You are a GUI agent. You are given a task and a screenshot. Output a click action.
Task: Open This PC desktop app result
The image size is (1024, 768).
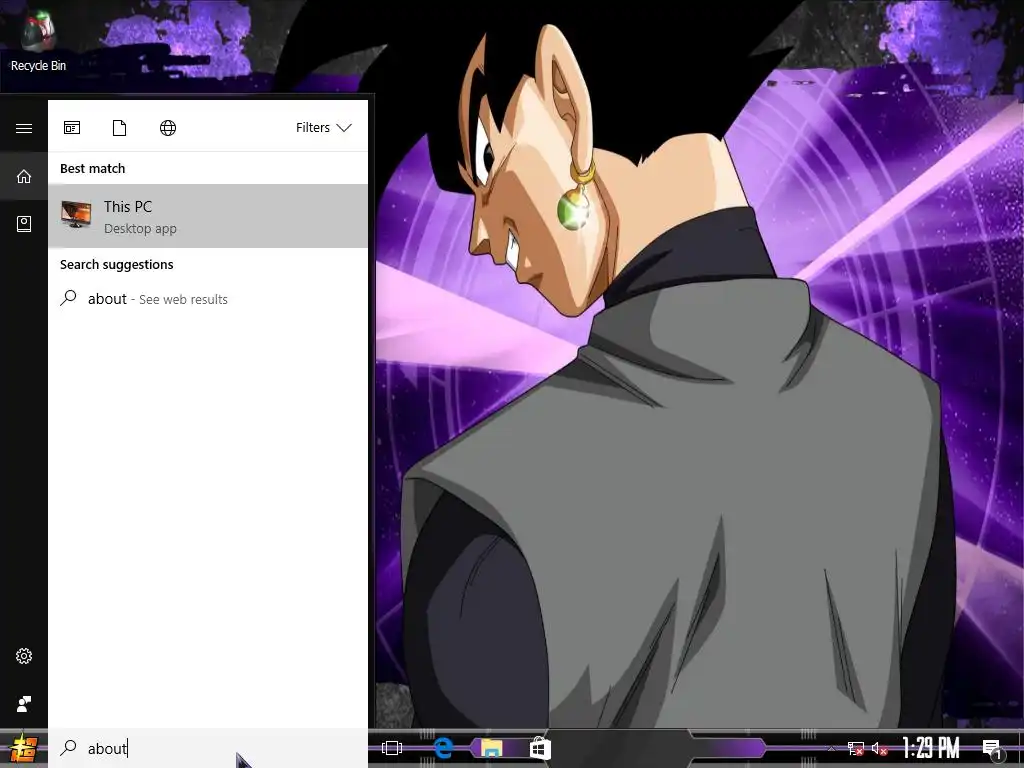[x=208, y=216]
